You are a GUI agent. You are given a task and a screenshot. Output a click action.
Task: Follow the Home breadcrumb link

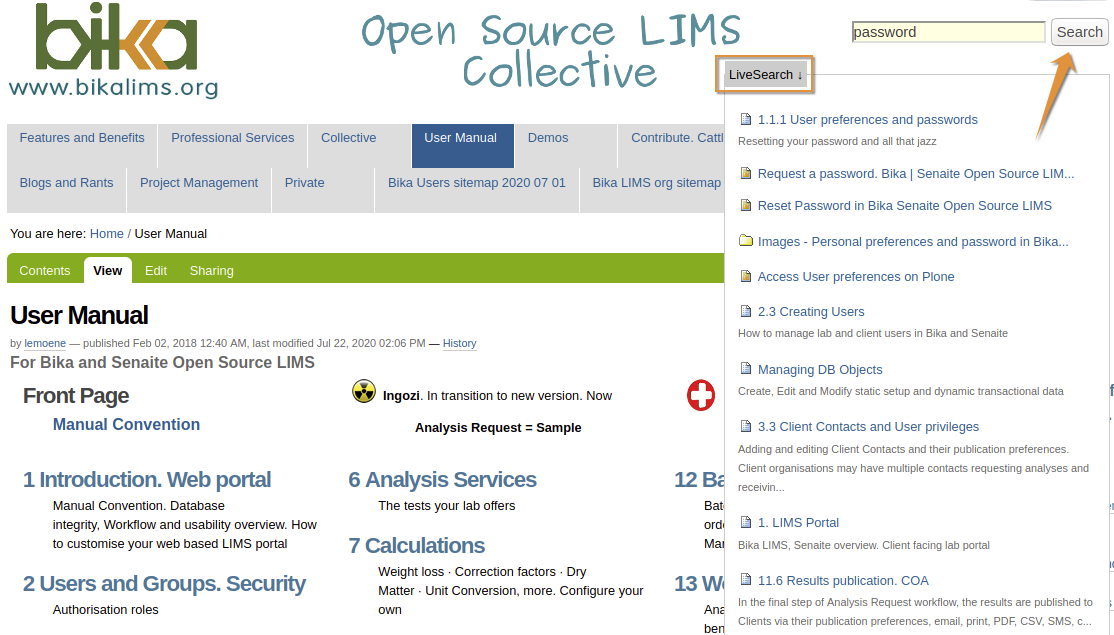(106, 233)
